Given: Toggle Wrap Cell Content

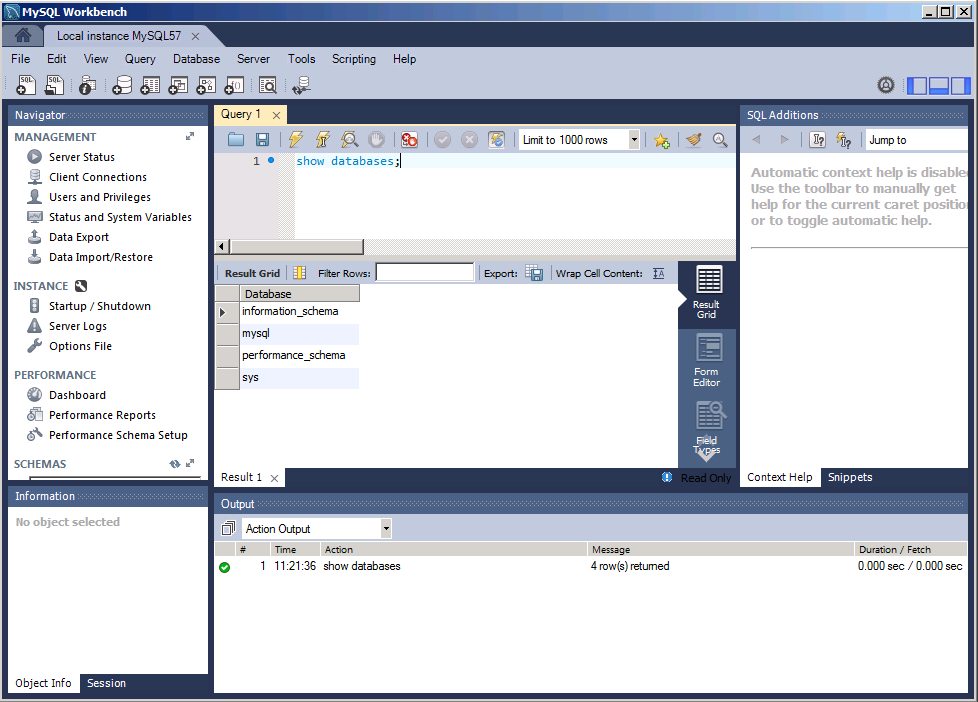Looking at the screenshot, I should [659, 273].
